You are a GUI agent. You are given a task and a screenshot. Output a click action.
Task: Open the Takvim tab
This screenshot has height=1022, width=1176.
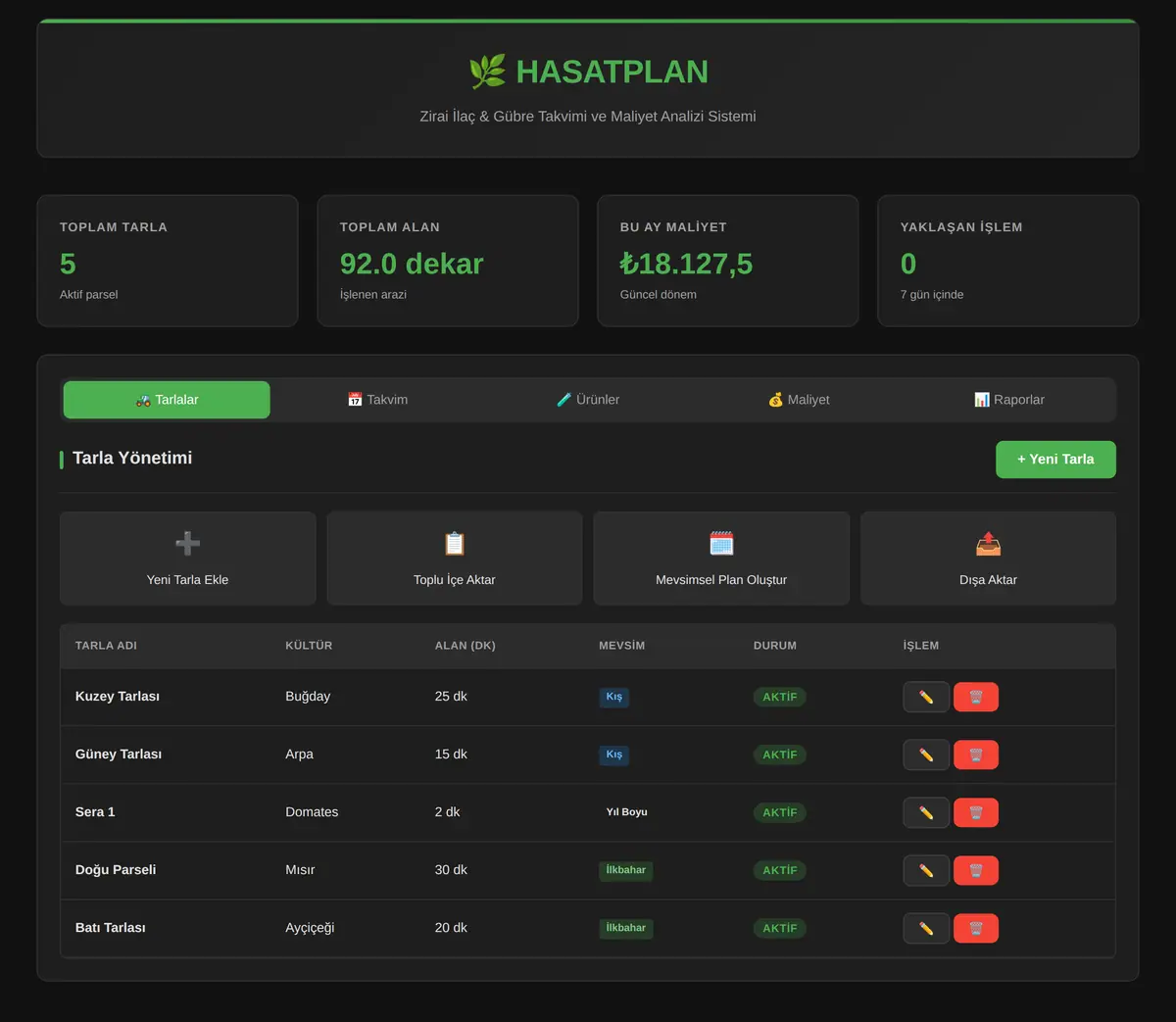(x=377, y=400)
